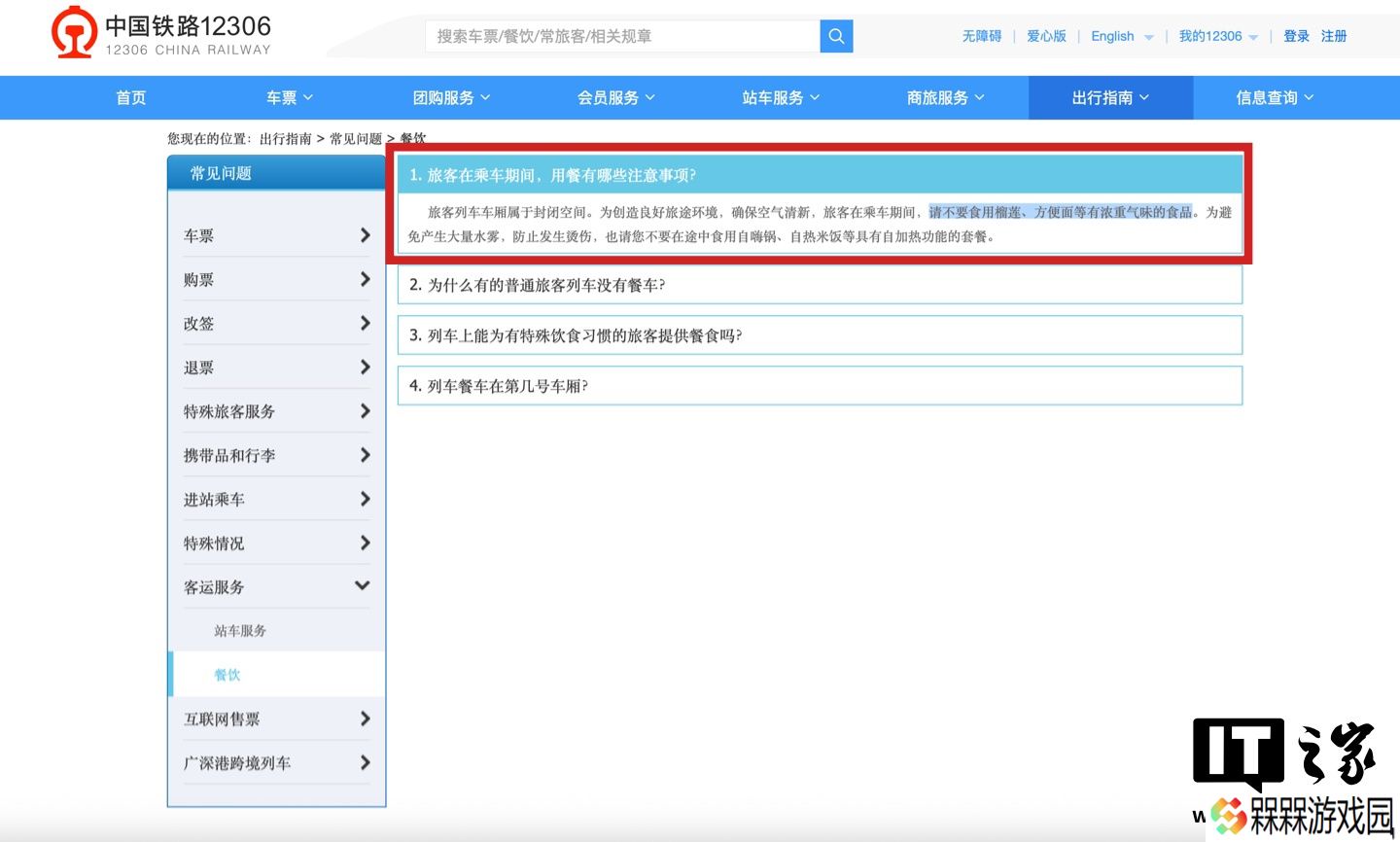This screenshot has height=842, width=1400.
Task: Expand the 特殊旅客服务 sidebar category
Action: click(277, 411)
